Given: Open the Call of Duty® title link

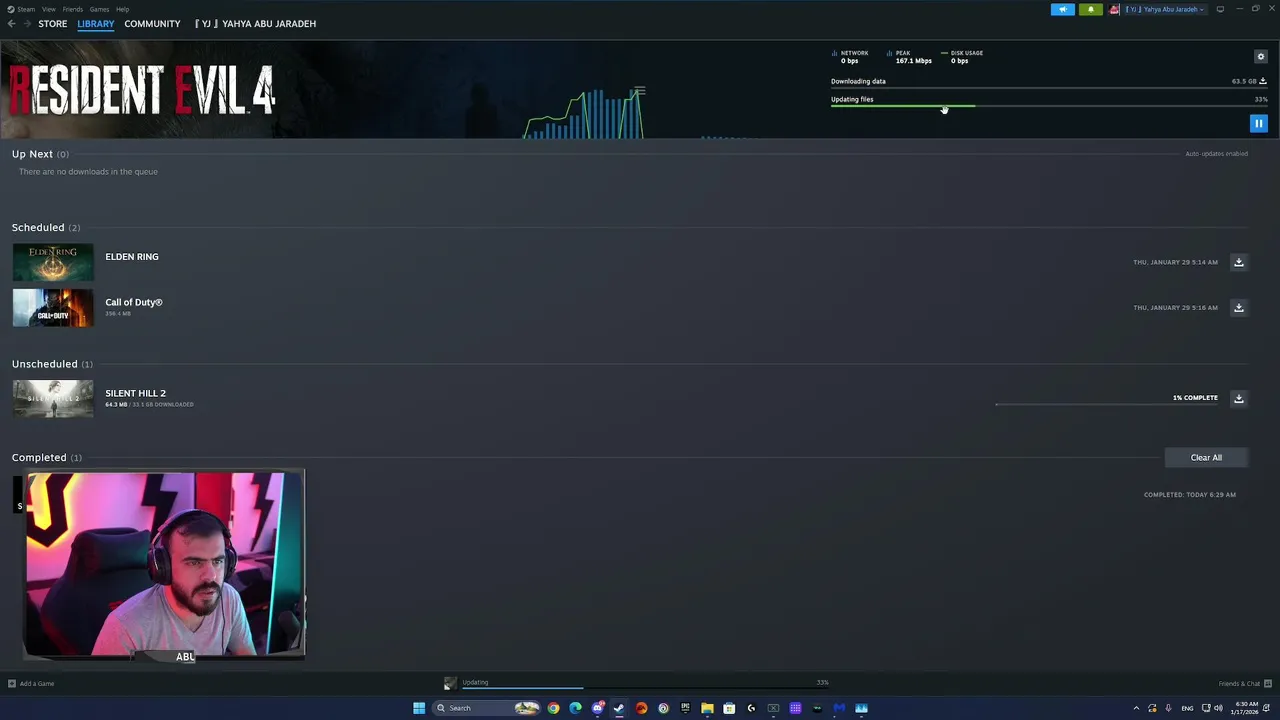Looking at the screenshot, I should (x=134, y=302).
